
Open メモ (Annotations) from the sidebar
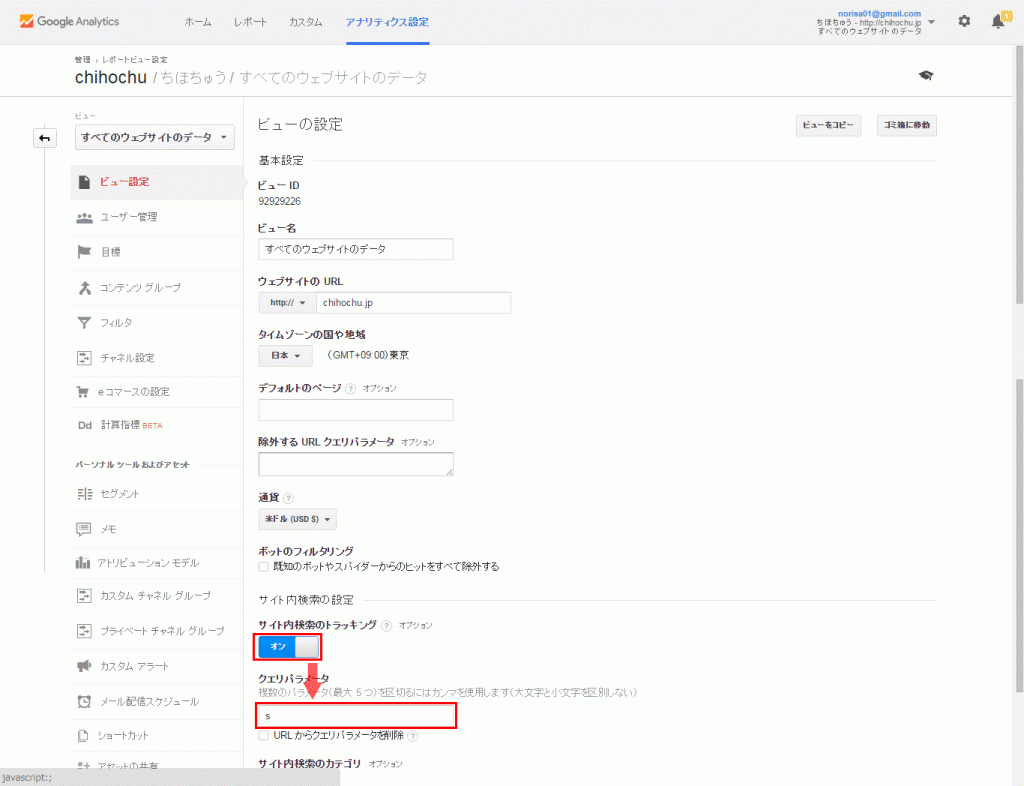(x=108, y=528)
